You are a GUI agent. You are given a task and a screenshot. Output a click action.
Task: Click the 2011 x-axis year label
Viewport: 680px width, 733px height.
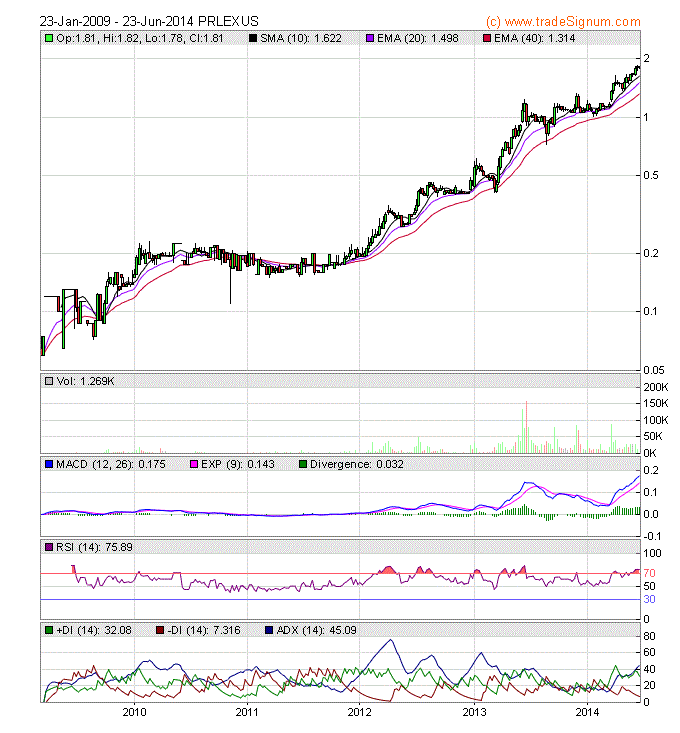point(247,712)
